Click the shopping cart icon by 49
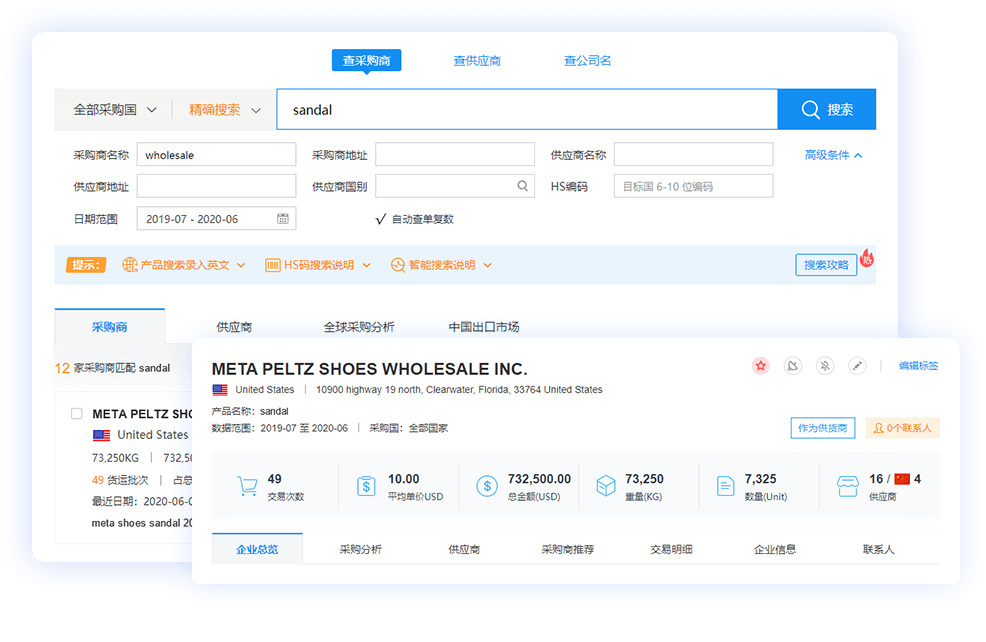The height and width of the screenshot is (642, 986). coord(248,486)
